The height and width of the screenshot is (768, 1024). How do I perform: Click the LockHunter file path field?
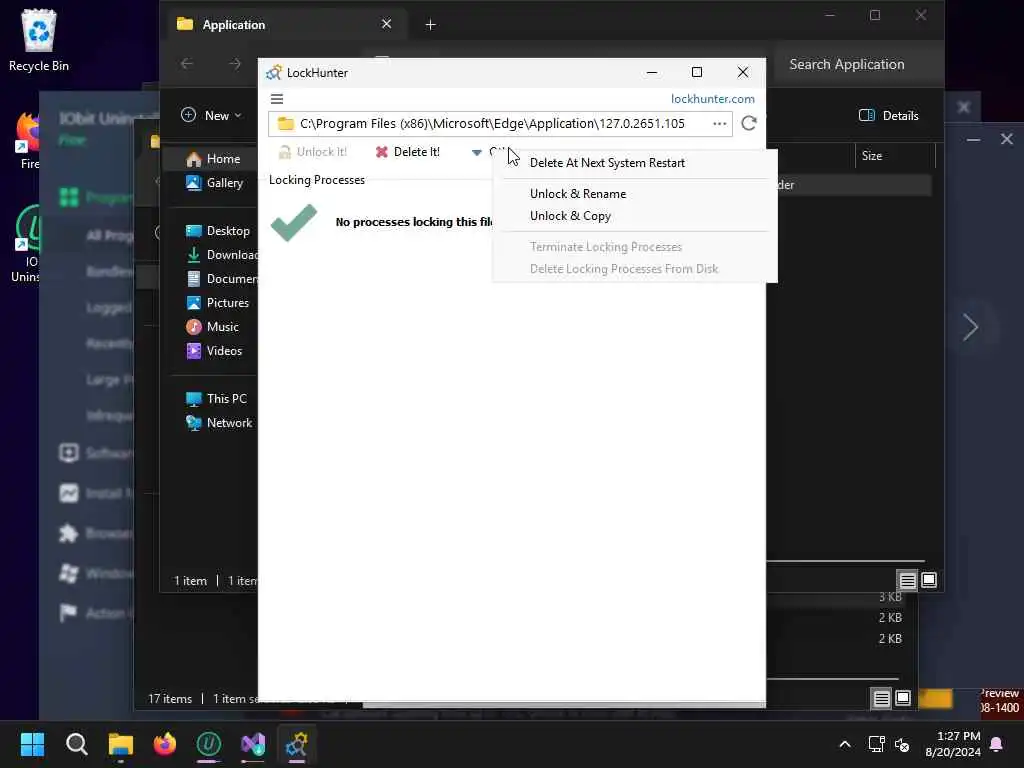click(500, 123)
